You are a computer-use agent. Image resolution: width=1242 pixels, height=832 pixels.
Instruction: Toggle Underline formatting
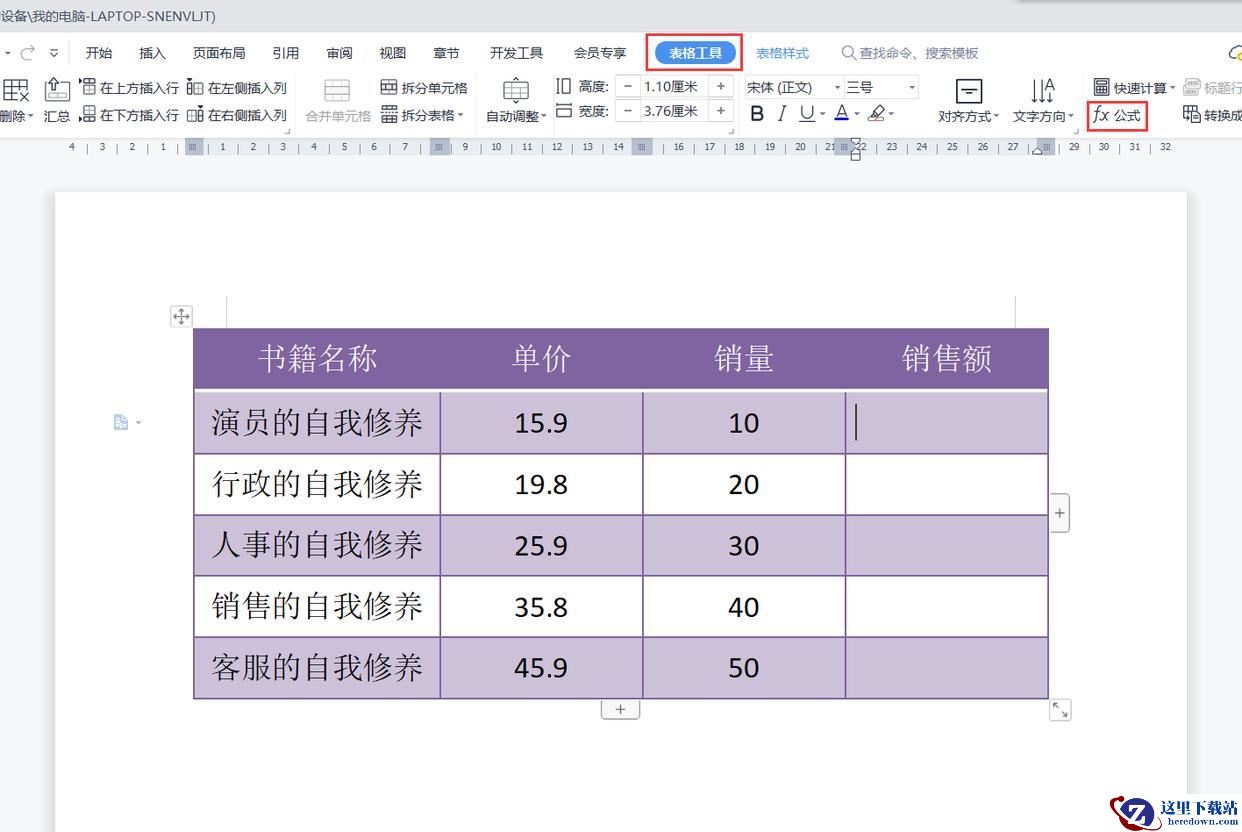coord(806,114)
